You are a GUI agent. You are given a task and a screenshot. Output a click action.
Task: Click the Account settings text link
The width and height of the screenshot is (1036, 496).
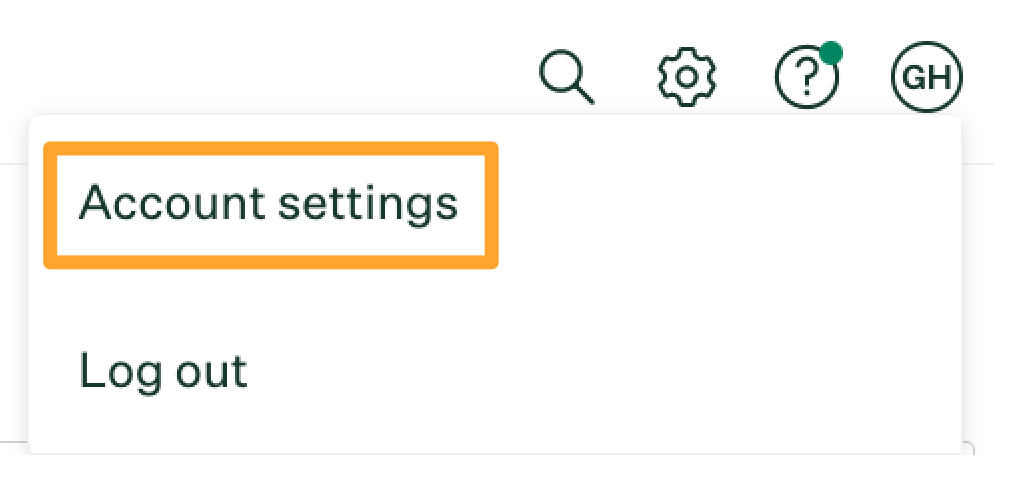pyautogui.click(x=268, y=203)
